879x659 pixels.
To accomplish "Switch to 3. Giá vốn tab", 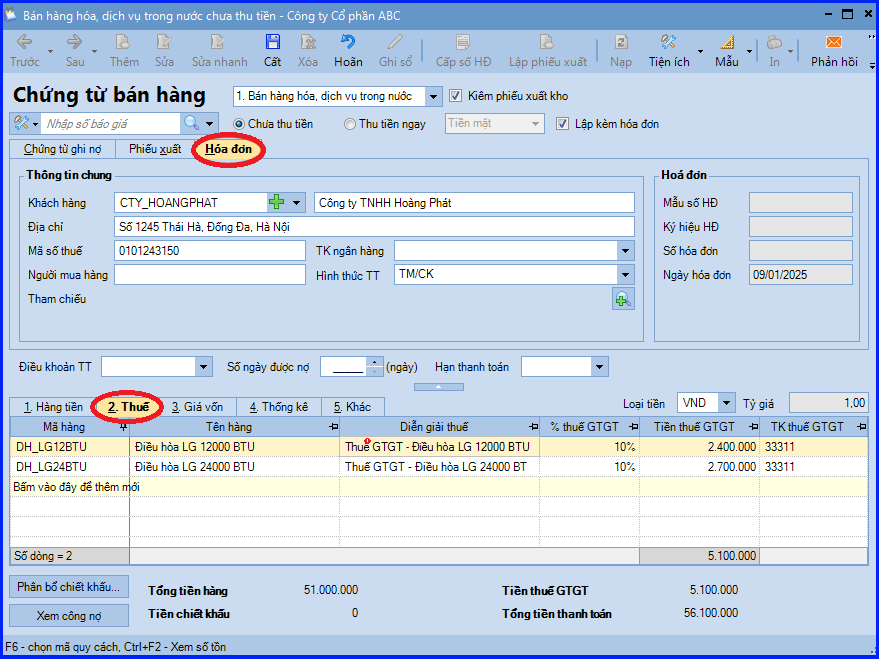I will [x=197, y=407].
